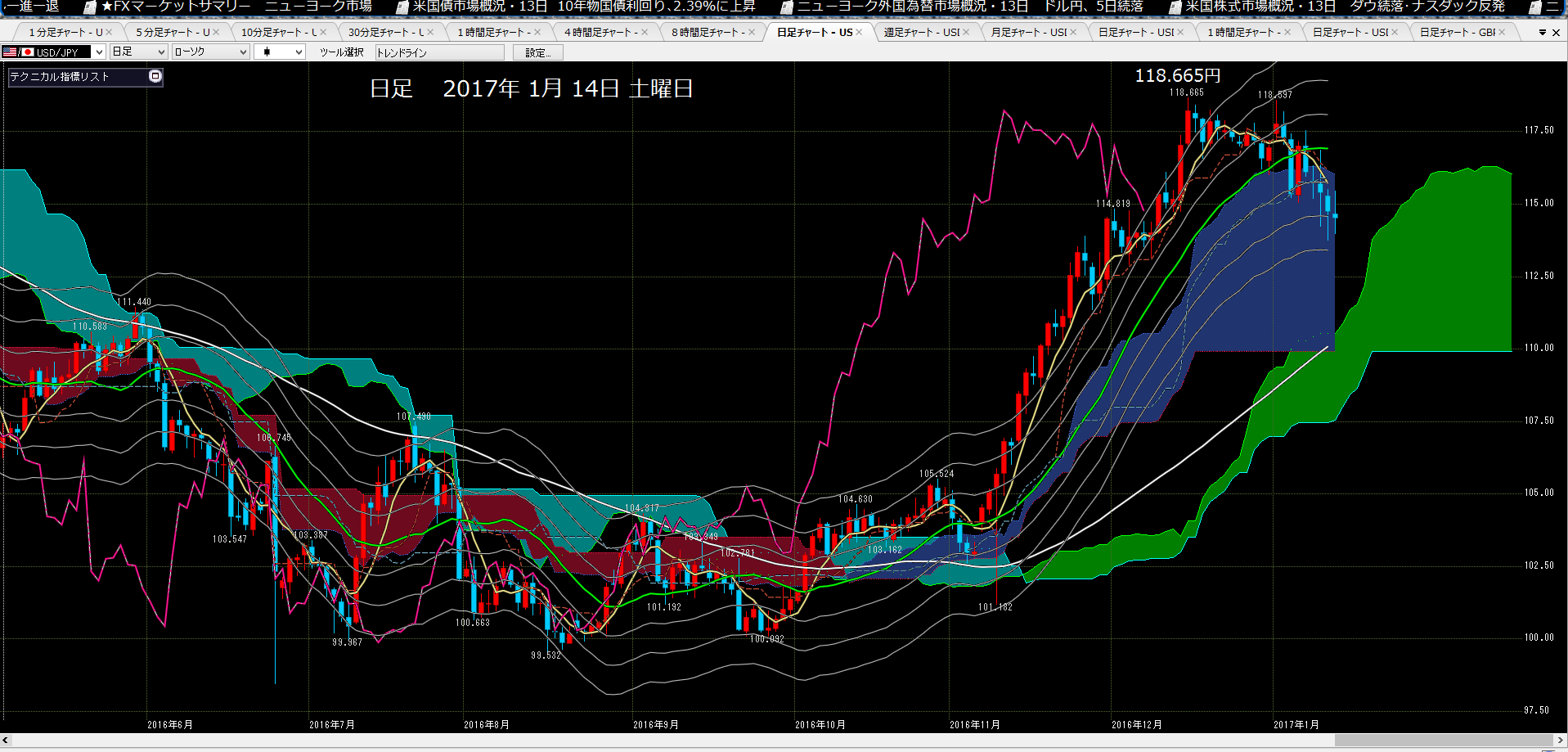
Task: Click the horizontal scrollbar thumb
Action: pos(1444,741)
